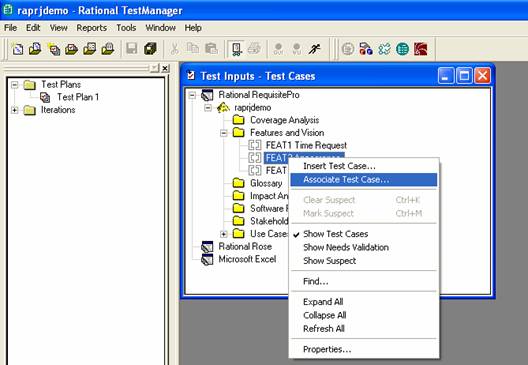Click the Paste clipboard toolbar icon
Screen dimensions: 528x365
[211, 49]
